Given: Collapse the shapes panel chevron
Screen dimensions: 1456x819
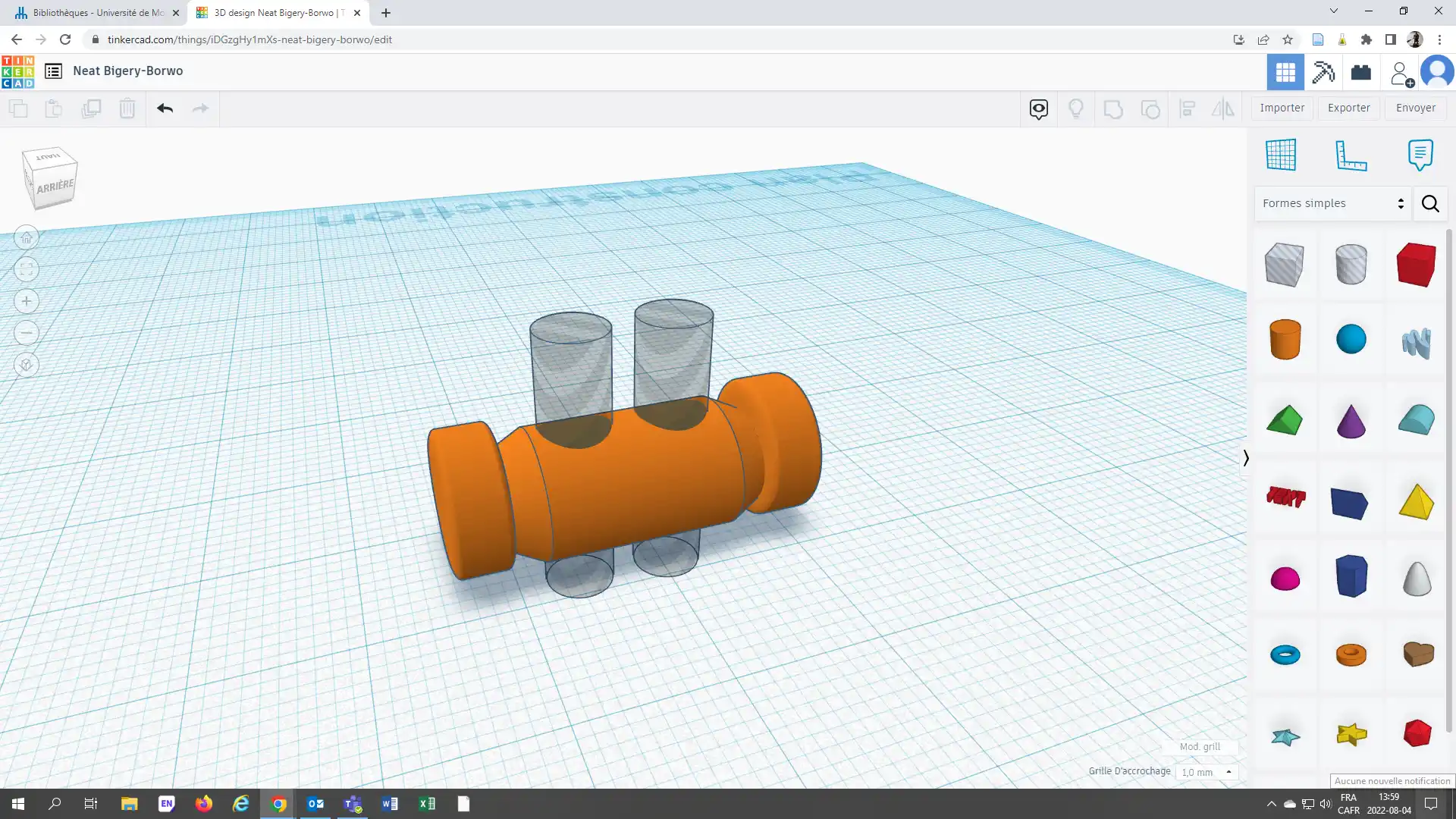Looking at the screenshot, I should (1245, 458).
